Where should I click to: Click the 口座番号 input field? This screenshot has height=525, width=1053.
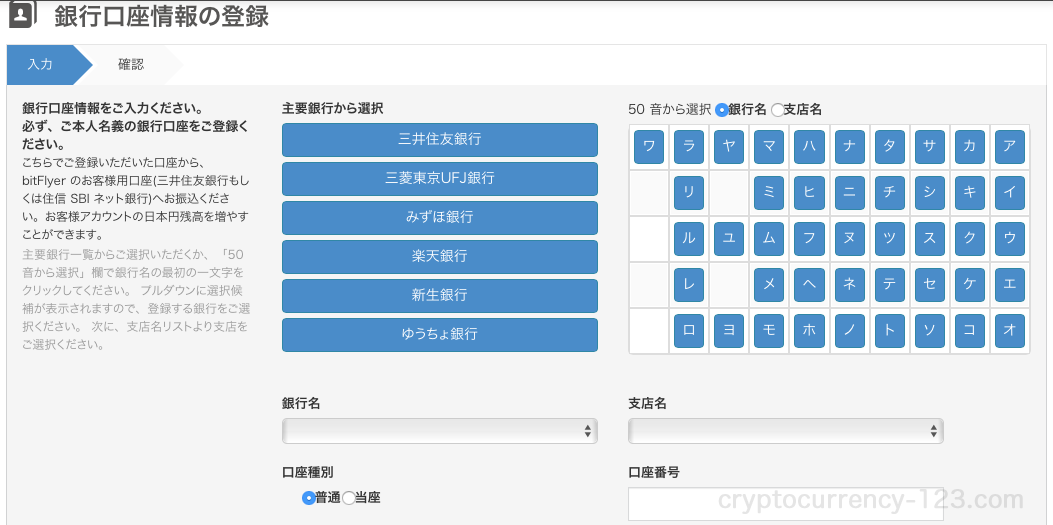(786, 504)
